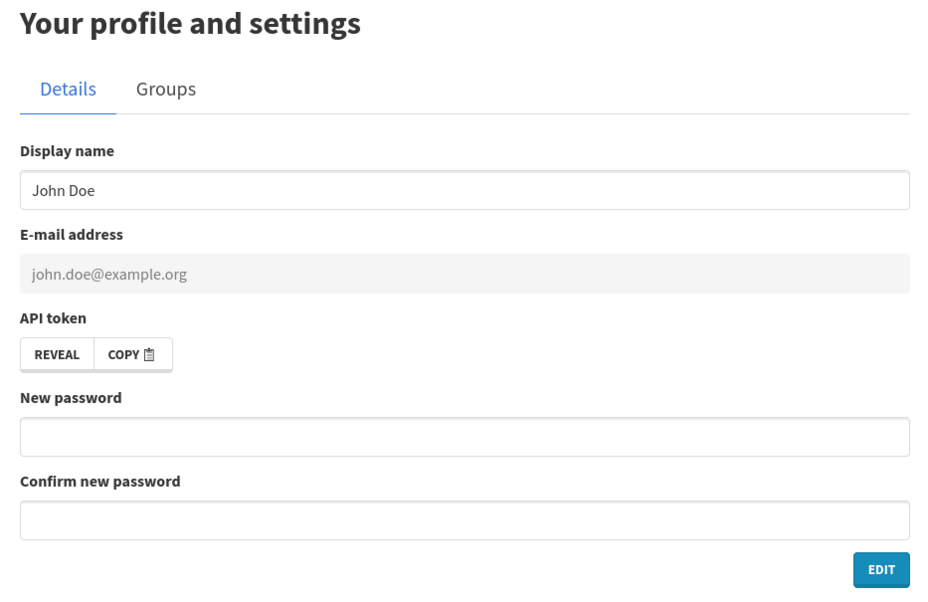This screenshot has width=928, height=602.
Task: Copy the API token via COPY label
Action: tap(124, 355)
